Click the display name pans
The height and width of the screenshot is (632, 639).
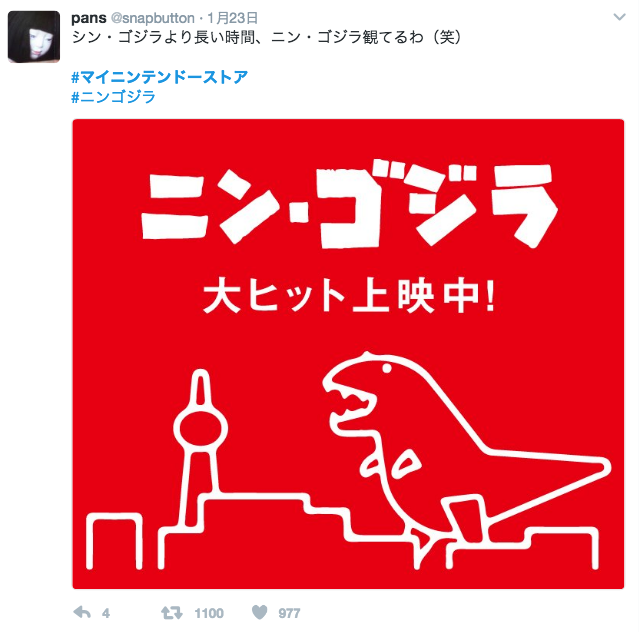coord(88,18)
